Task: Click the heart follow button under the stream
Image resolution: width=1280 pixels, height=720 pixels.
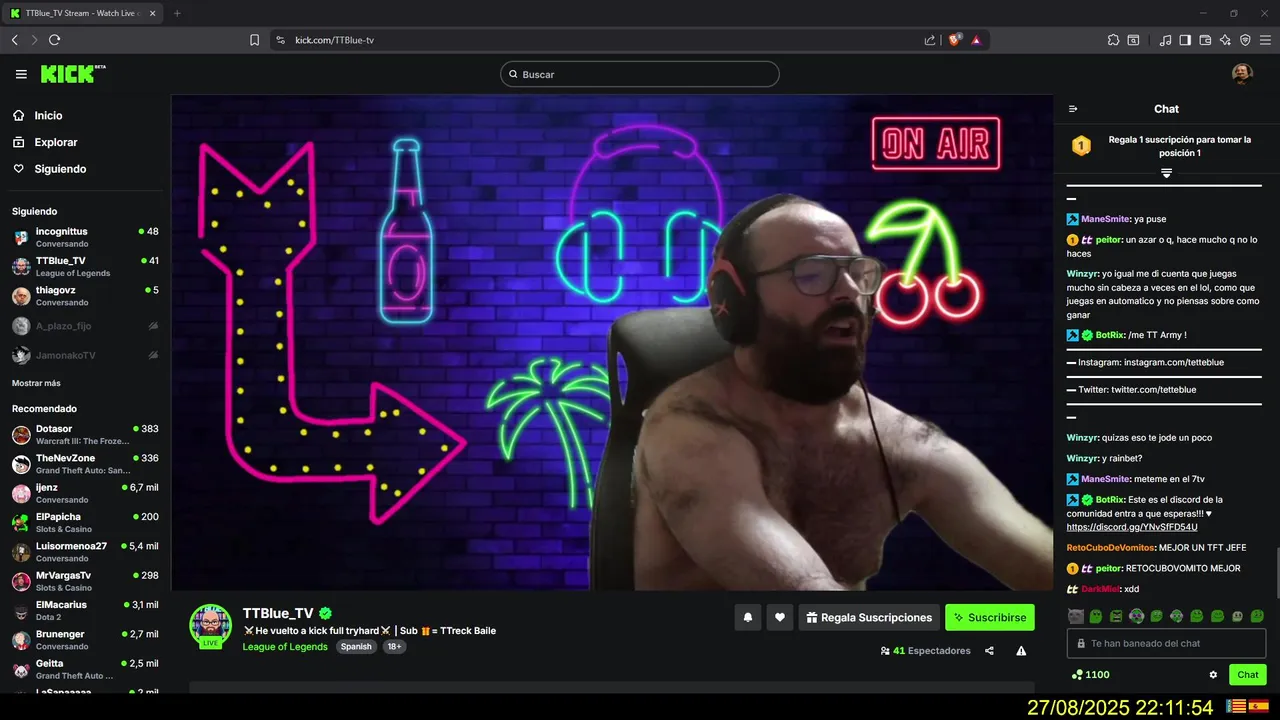Action: click(780, 618)
